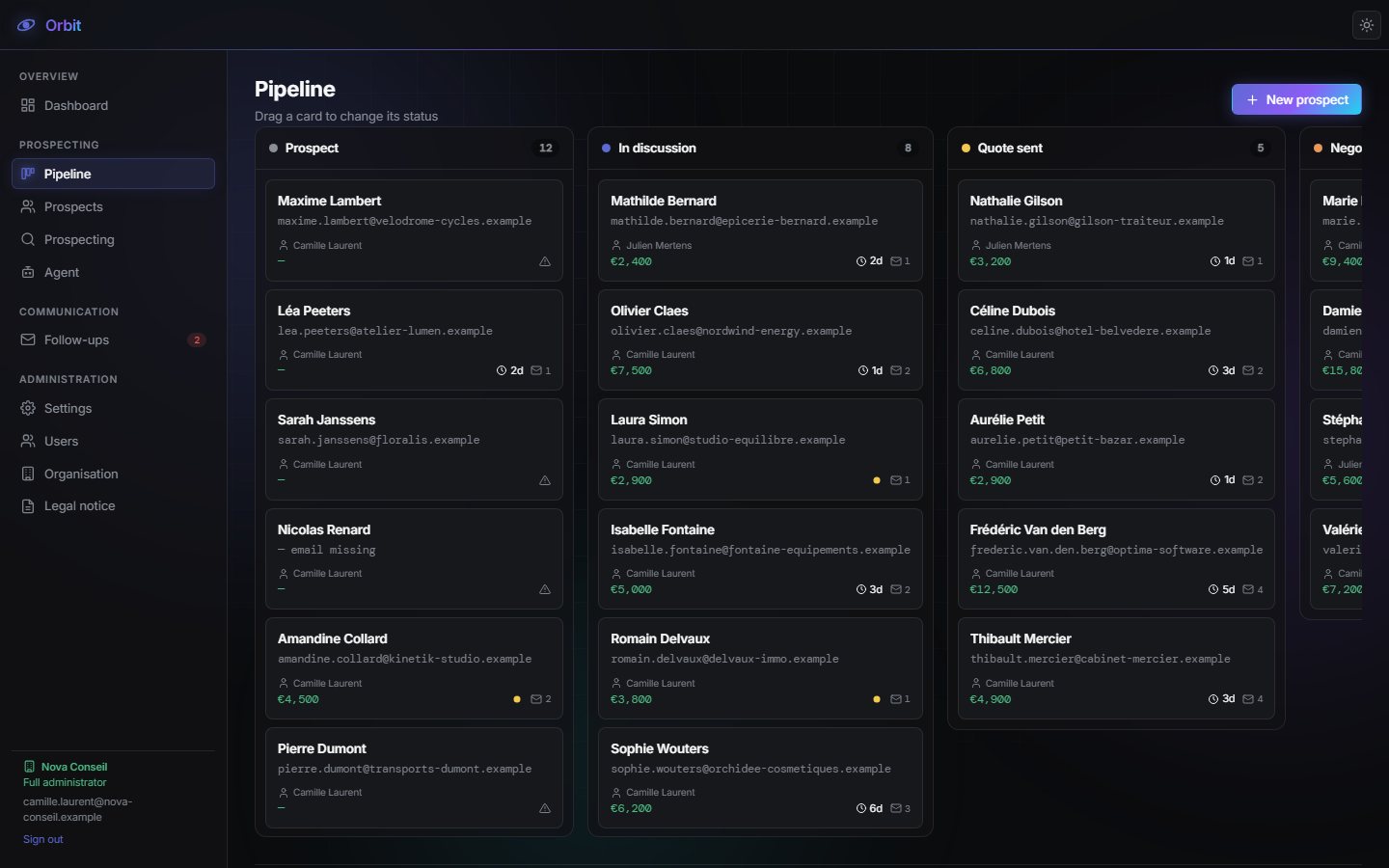This screenshot has height=868, width=1389.
Task: Click the Follow-ups envelope icon
Action: (28, 339)
